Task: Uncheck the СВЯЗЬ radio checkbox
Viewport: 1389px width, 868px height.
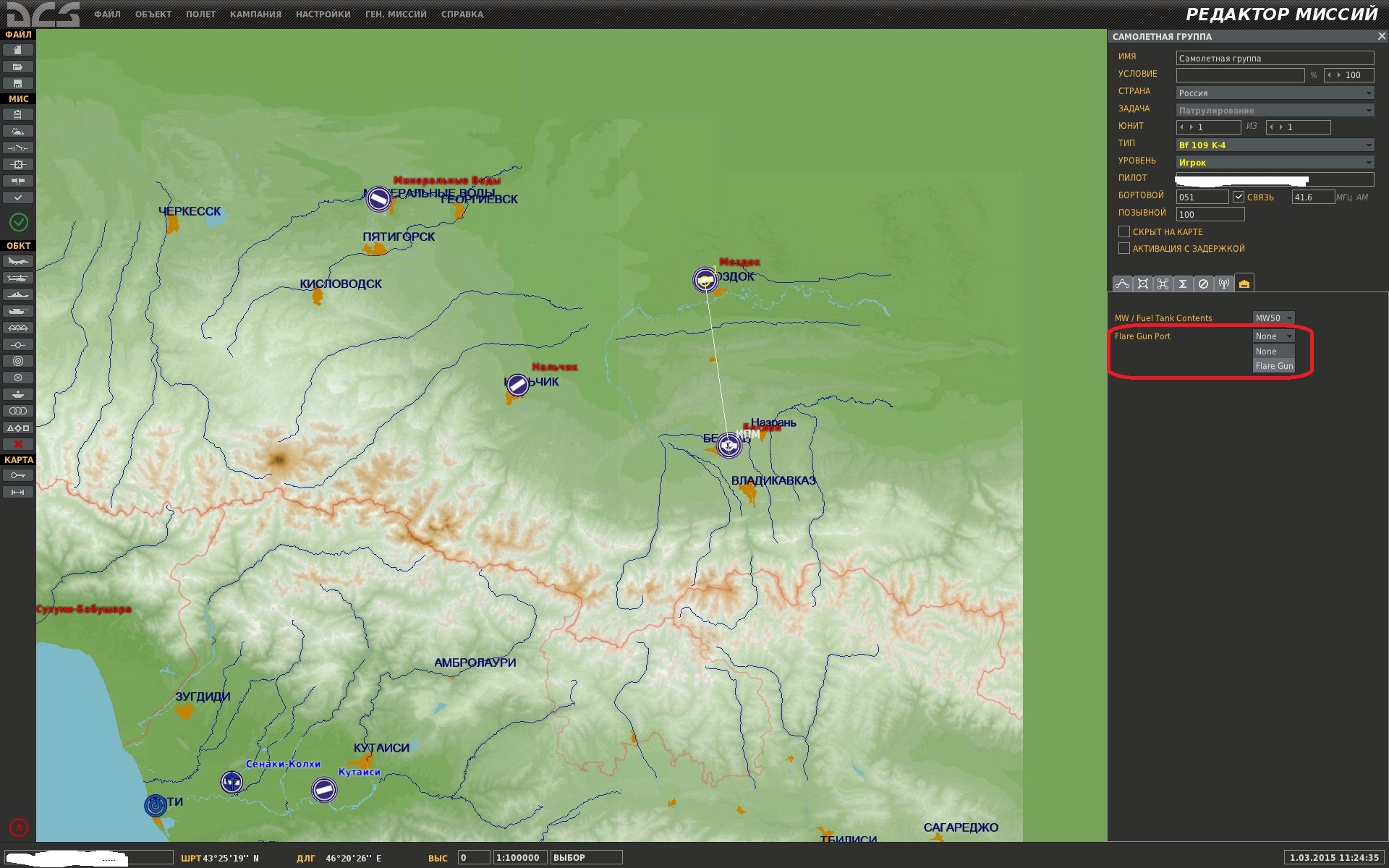Action: [1239, 197]
